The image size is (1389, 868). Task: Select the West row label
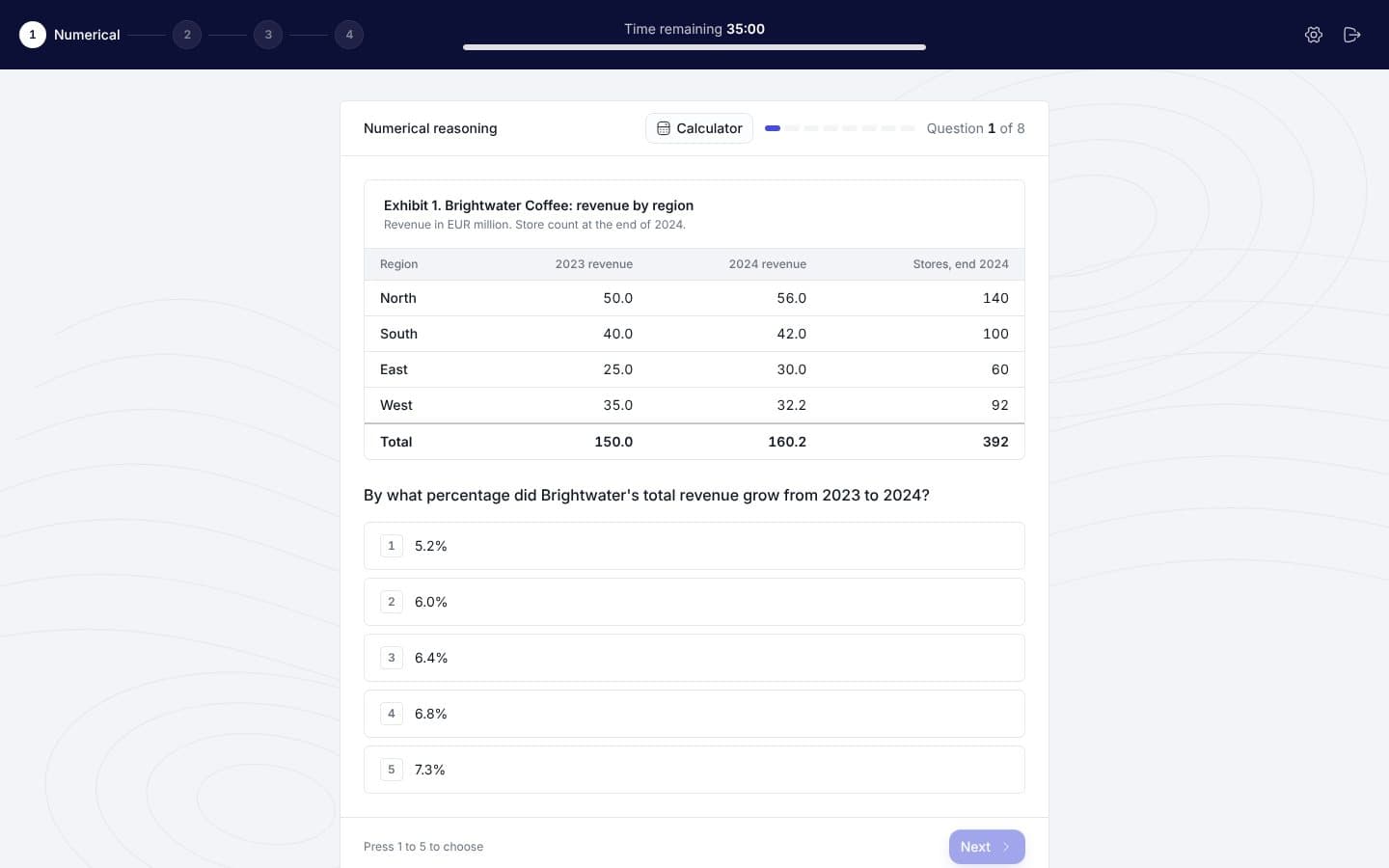click(396, 405)
